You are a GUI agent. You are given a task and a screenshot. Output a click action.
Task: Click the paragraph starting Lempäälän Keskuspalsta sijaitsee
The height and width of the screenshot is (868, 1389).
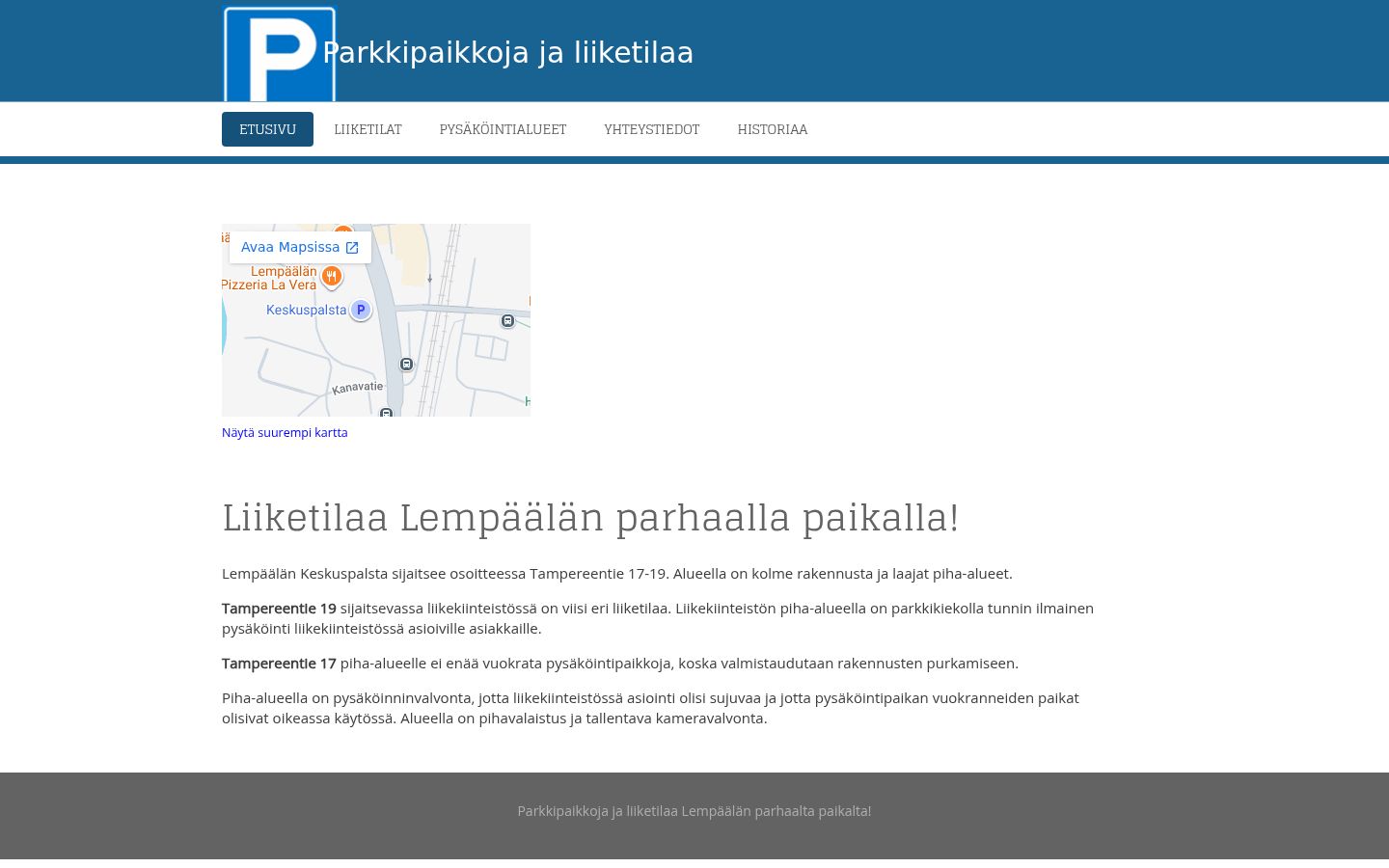[617, 573]
